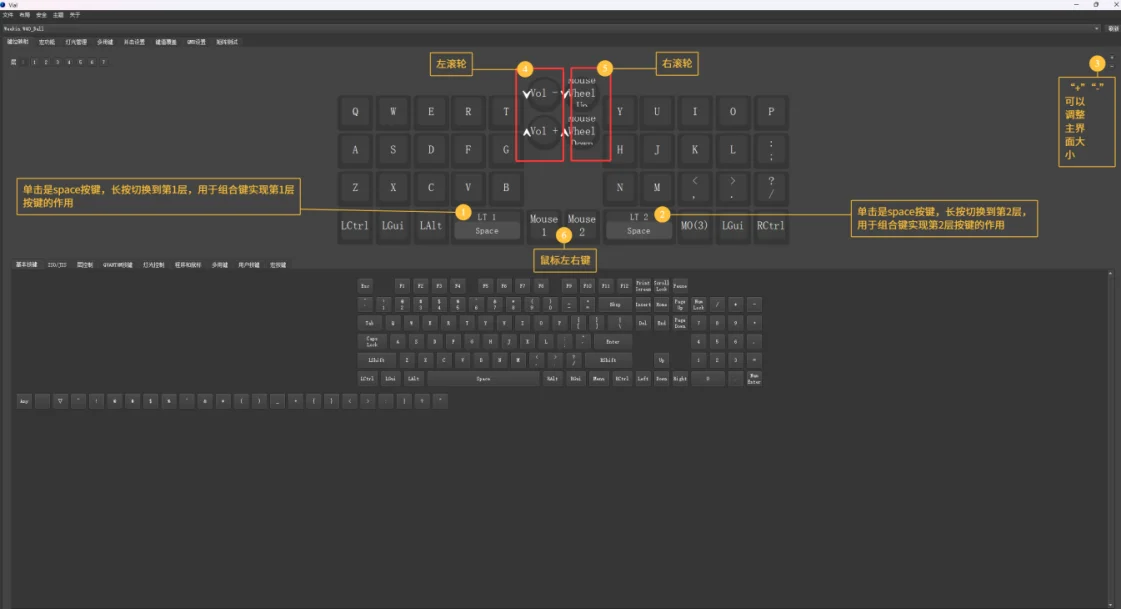Switch to layer 1 in layer selector
The image size is (1121, 609).
[x=32, y=62]
